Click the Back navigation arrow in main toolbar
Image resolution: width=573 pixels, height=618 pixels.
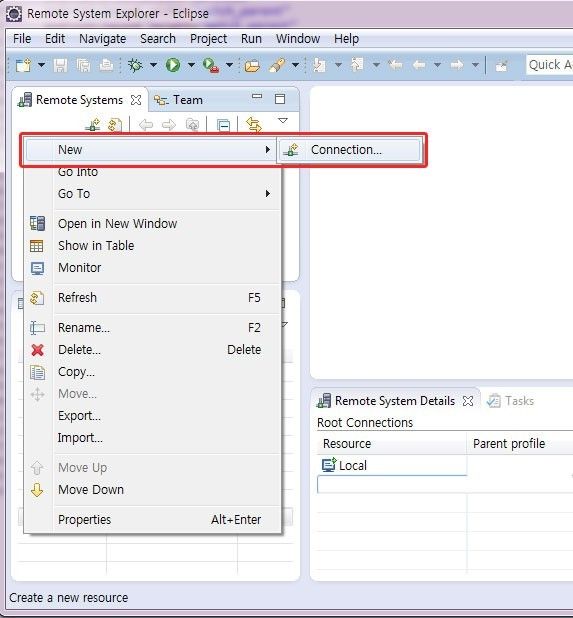click(x=419, y=65)
